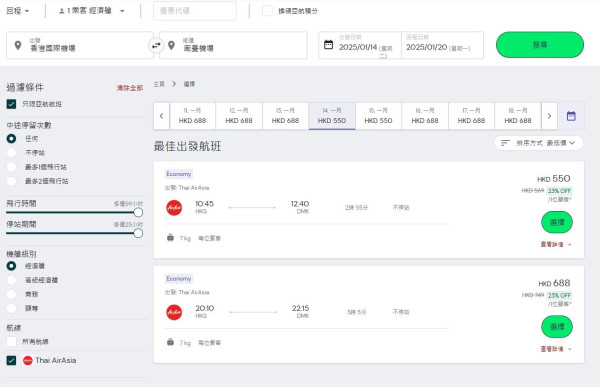This screenshot has width=600, height=387.
Task: Click the calendar icon in date field
Action: point(328,44)
